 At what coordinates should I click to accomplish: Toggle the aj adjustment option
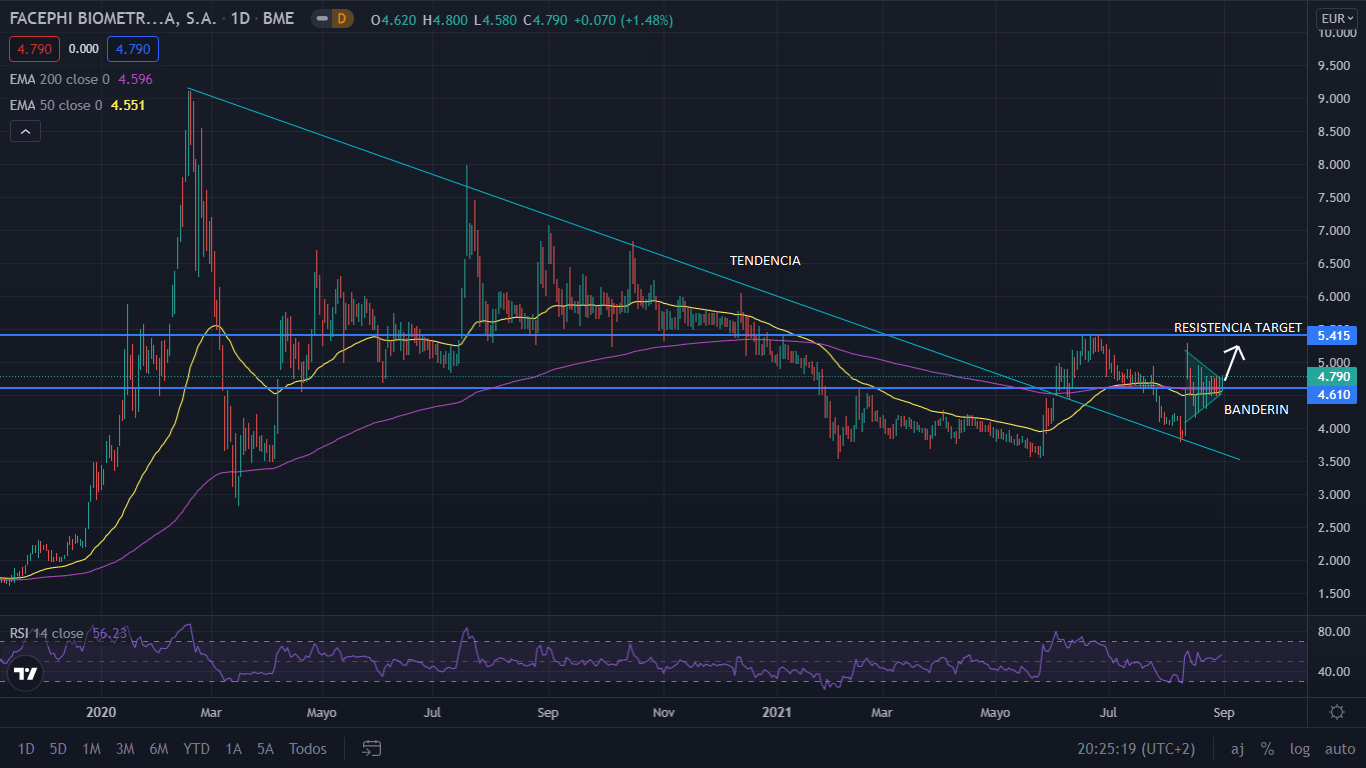pos(1237,748)
